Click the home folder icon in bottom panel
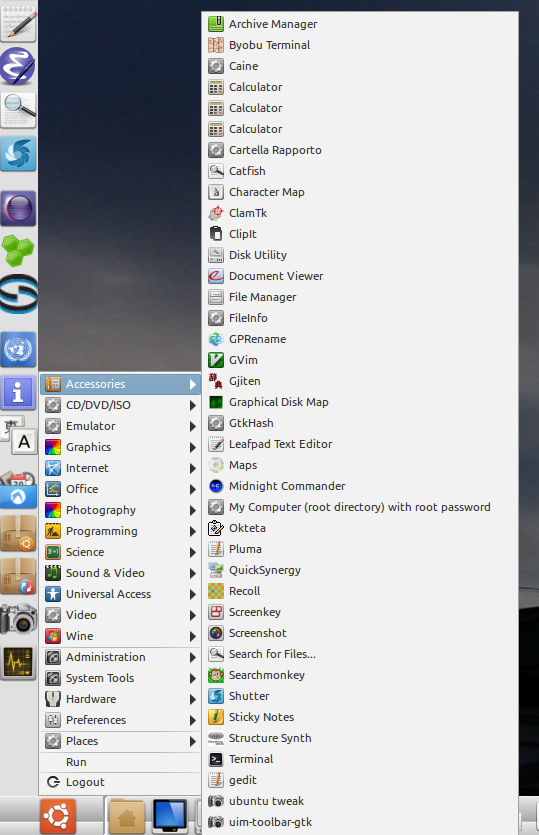This screenshot has width=539, height=835. (x=127, y=816)
